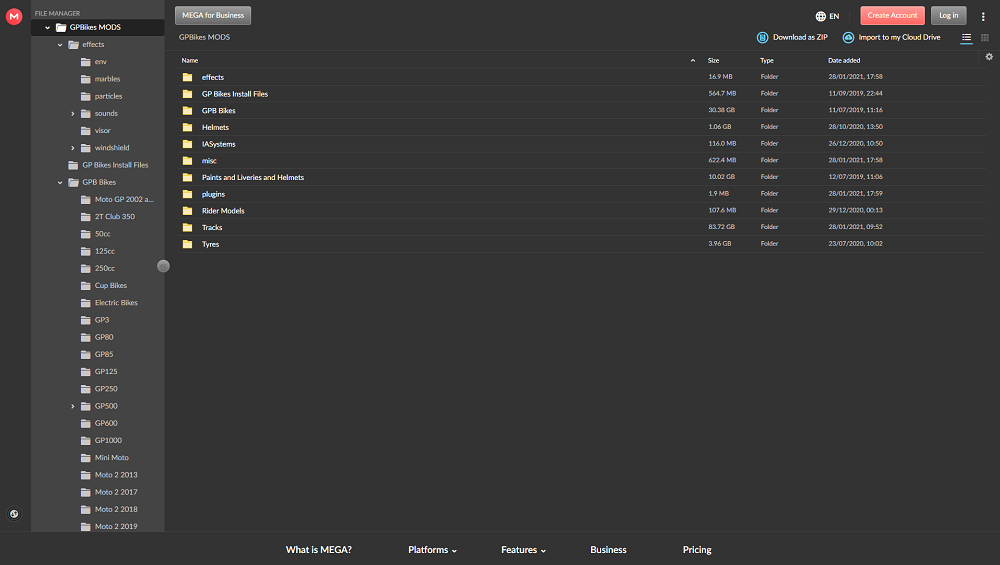Open the three-dot more options menu
The height and width of the screenshot is (565, 1000).
click(x=983, y=17)
